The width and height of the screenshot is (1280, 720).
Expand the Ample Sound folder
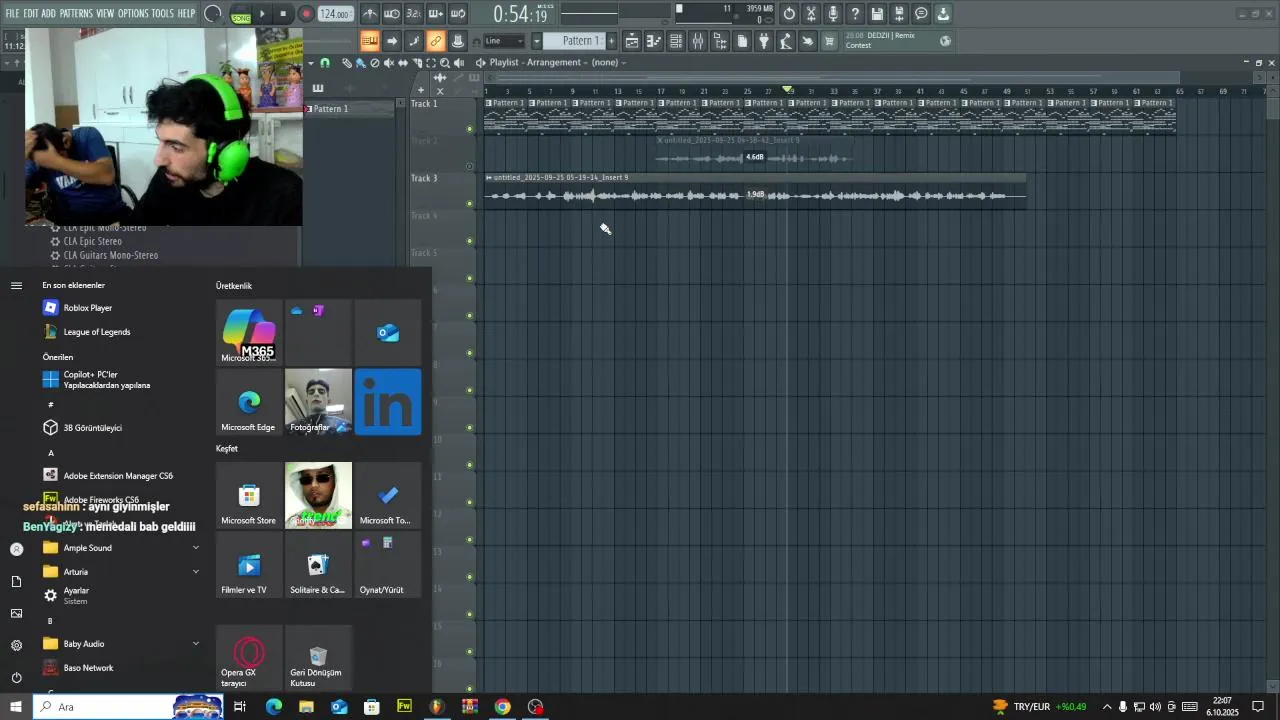(119, 548)
